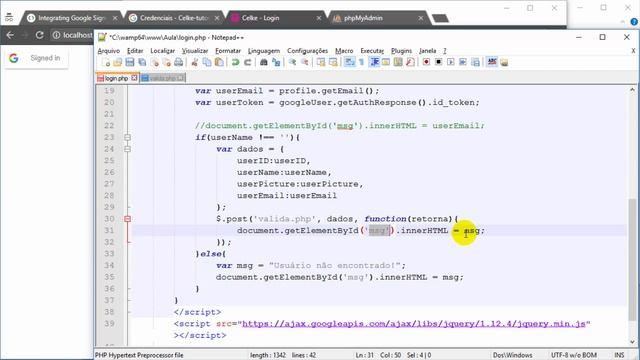Click the scrollbar down arrow in editor
The width and height of the screenshot is (640, 360).
tap(632, 342)
